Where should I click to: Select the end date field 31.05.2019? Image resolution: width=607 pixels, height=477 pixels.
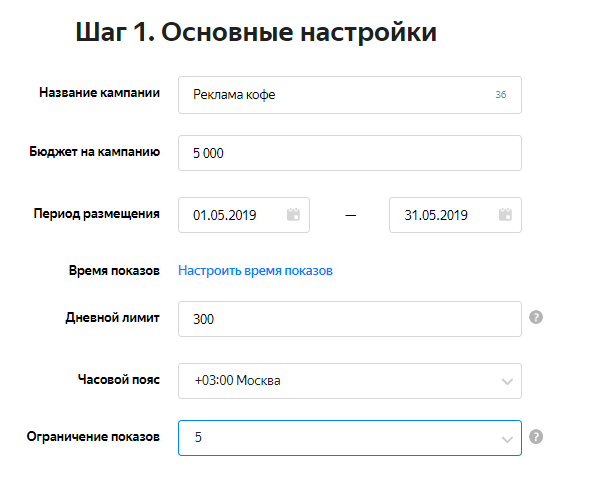pos(440,214)
